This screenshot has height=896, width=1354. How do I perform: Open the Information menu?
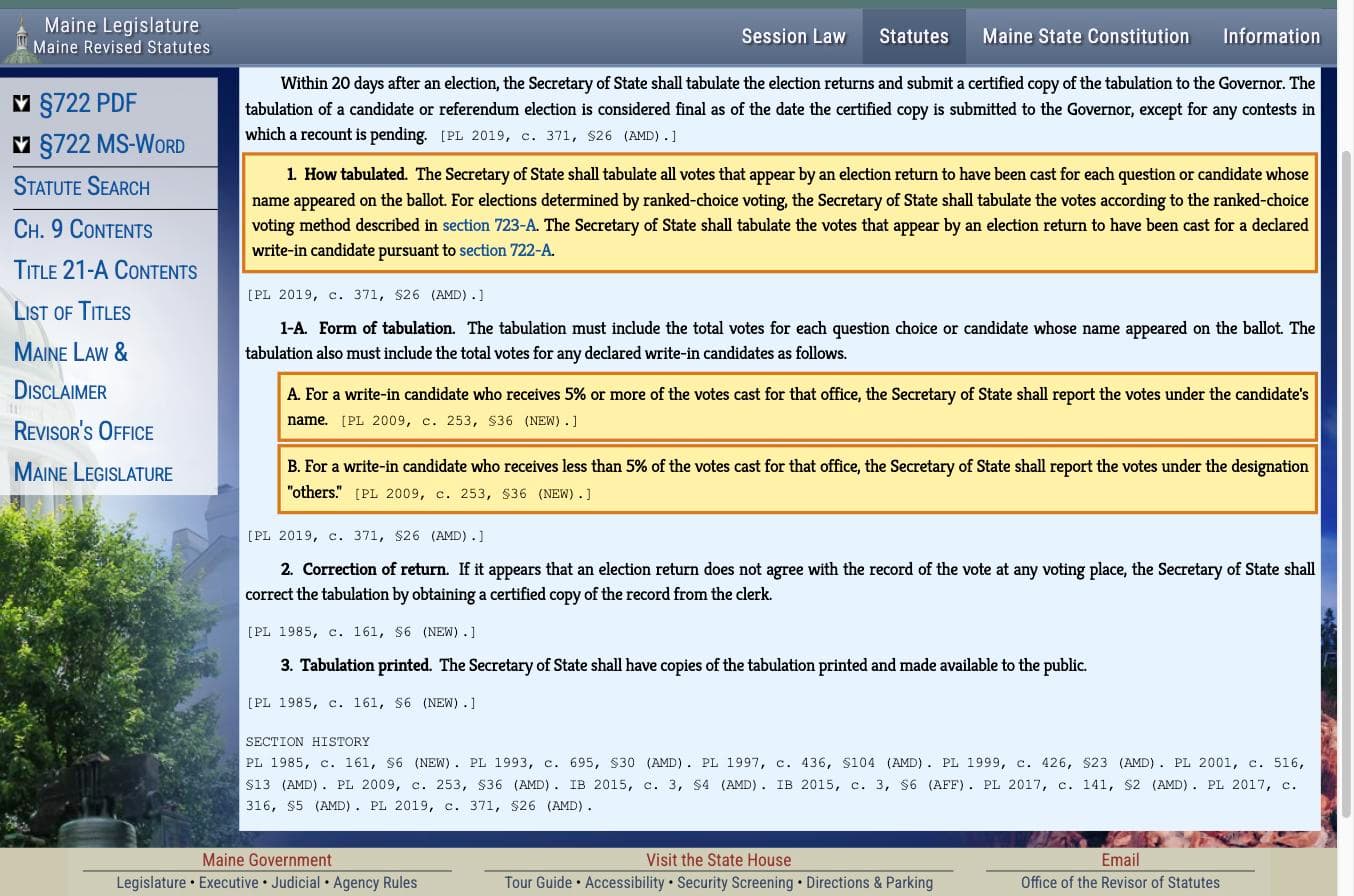coord(1271,37)
